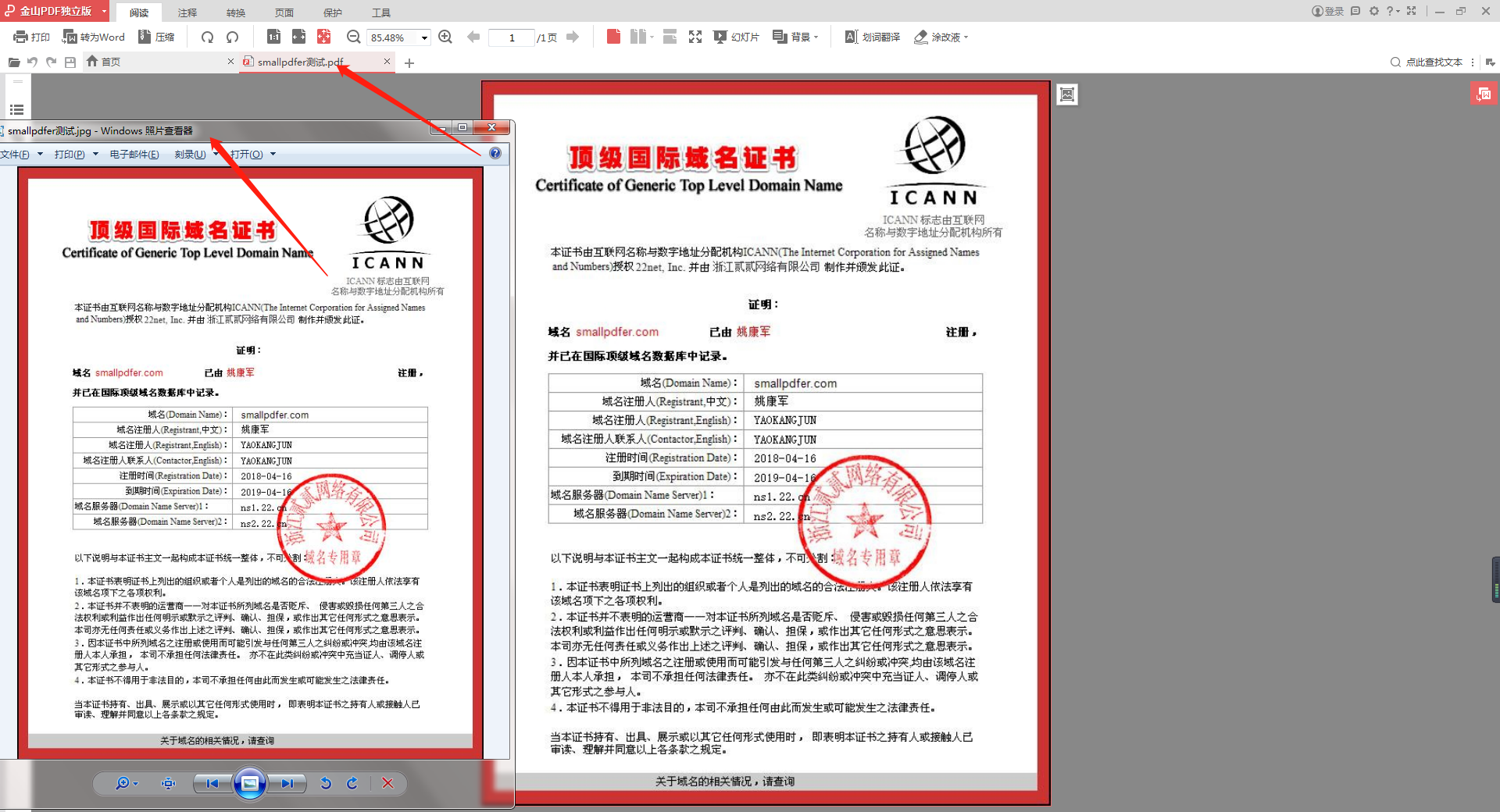Screen dimensions: 1500x812
Task: Open 打开(O) menu in Photo Viewer
Action: click(x=253, y=154)
